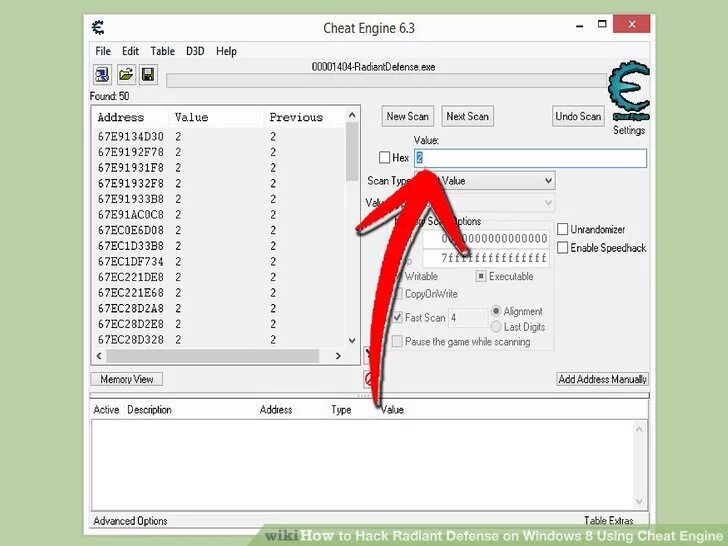This screenshot has height=546, width=728.
Task: Toggle the Hex checkbox
Action: point(384,158)
